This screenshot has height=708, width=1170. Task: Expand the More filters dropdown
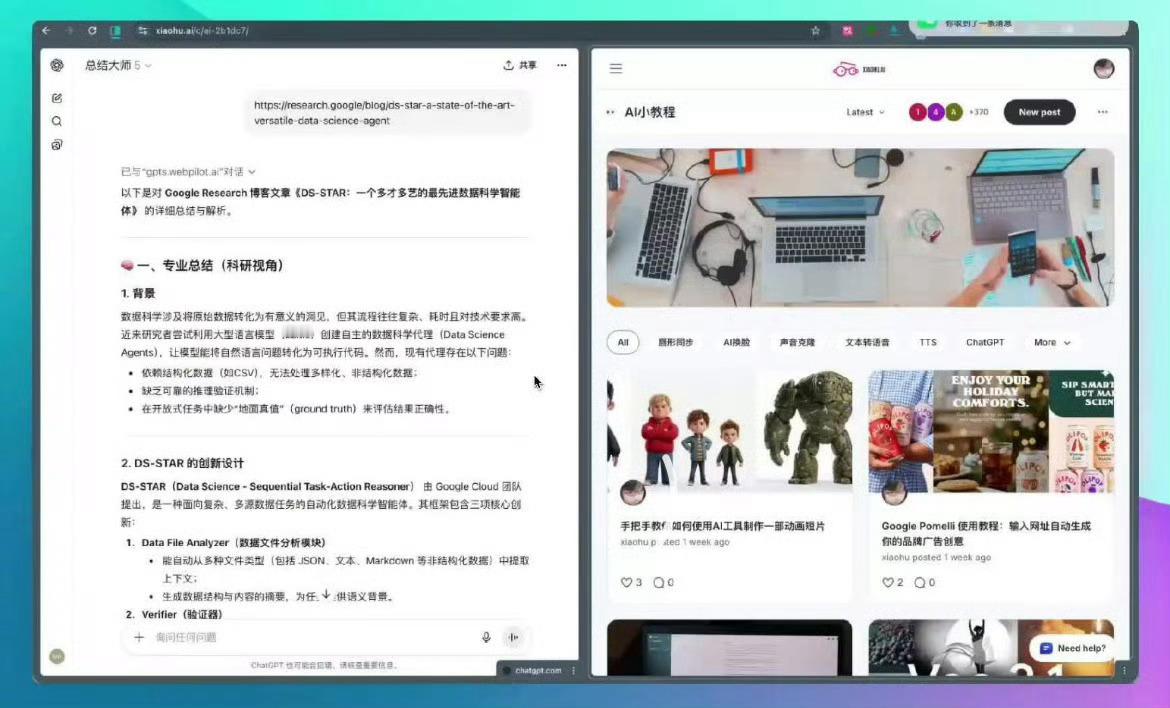pos(1051,342)
